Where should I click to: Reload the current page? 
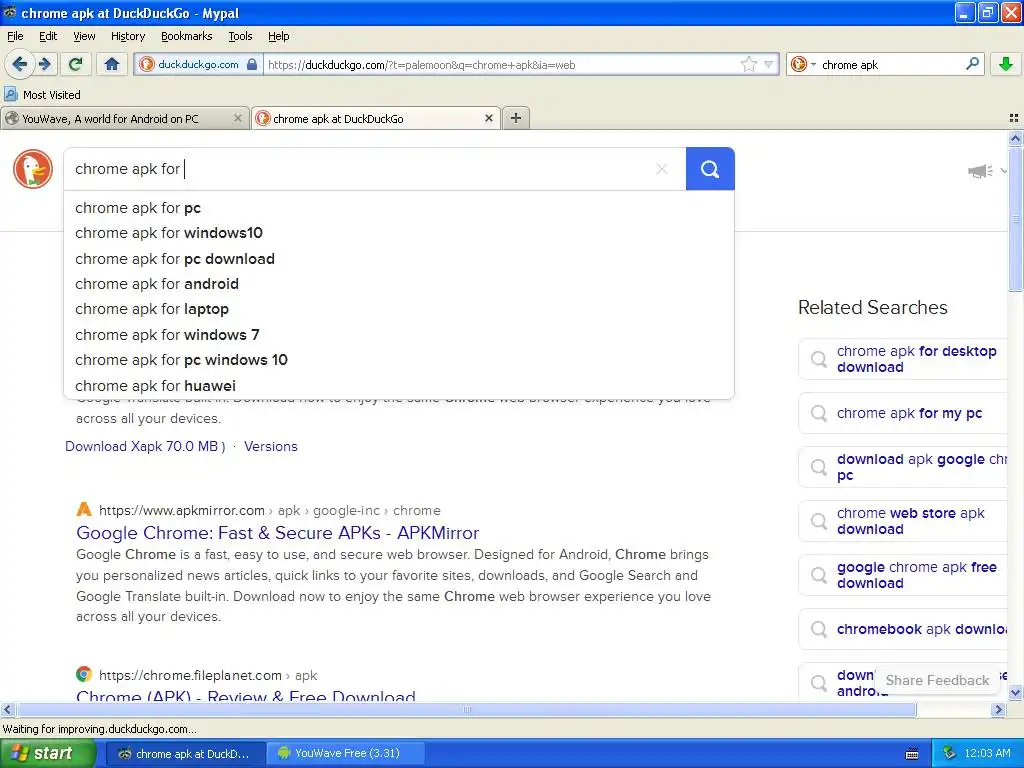76,64
